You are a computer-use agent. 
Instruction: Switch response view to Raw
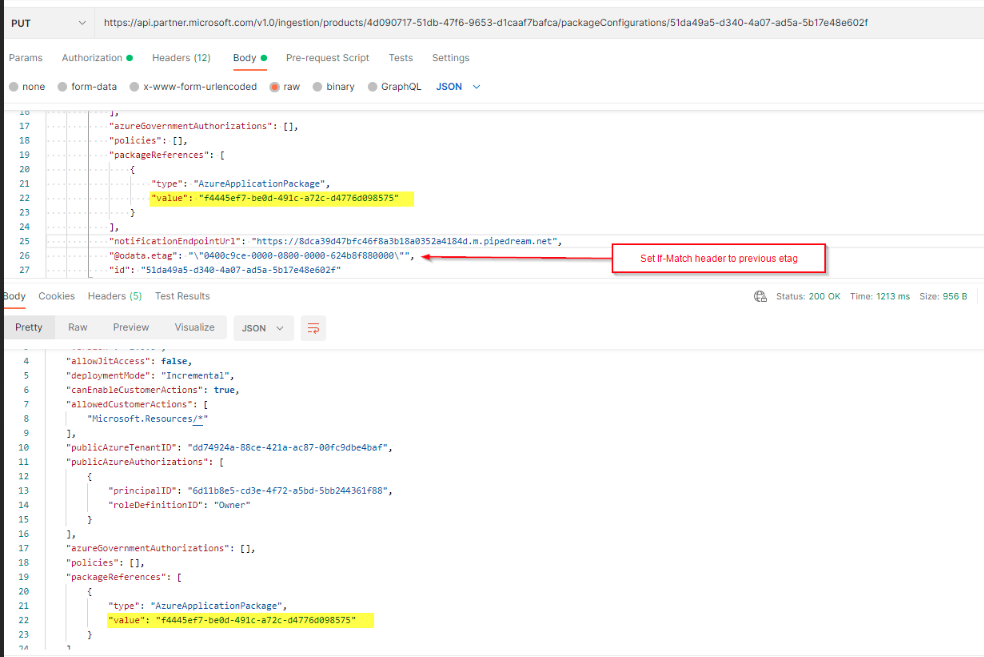78,328
